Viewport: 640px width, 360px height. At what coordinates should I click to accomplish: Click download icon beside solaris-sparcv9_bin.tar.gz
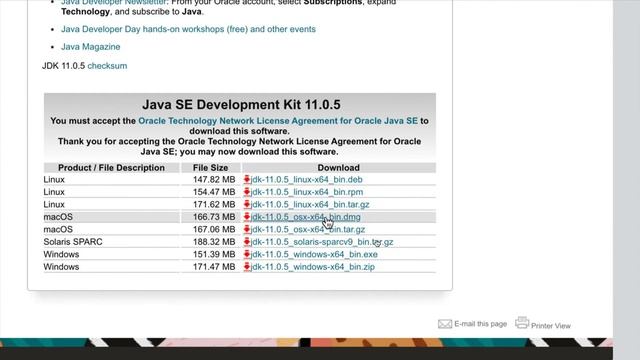point(247,242)
